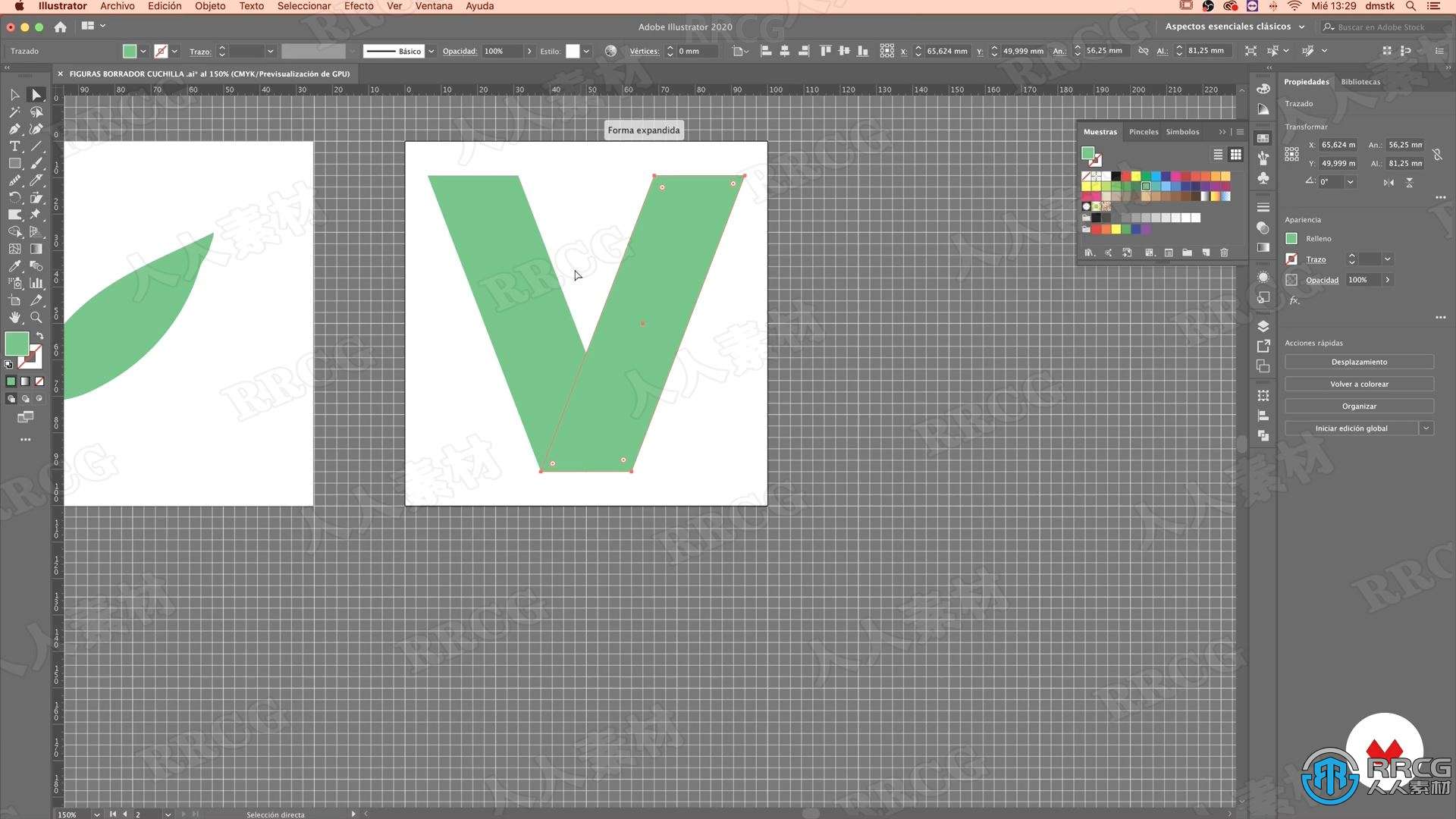This screenshot has width=1456, height=819.
Task: Click the Desplazamiento quick action button
Action: coord(1359,362)
